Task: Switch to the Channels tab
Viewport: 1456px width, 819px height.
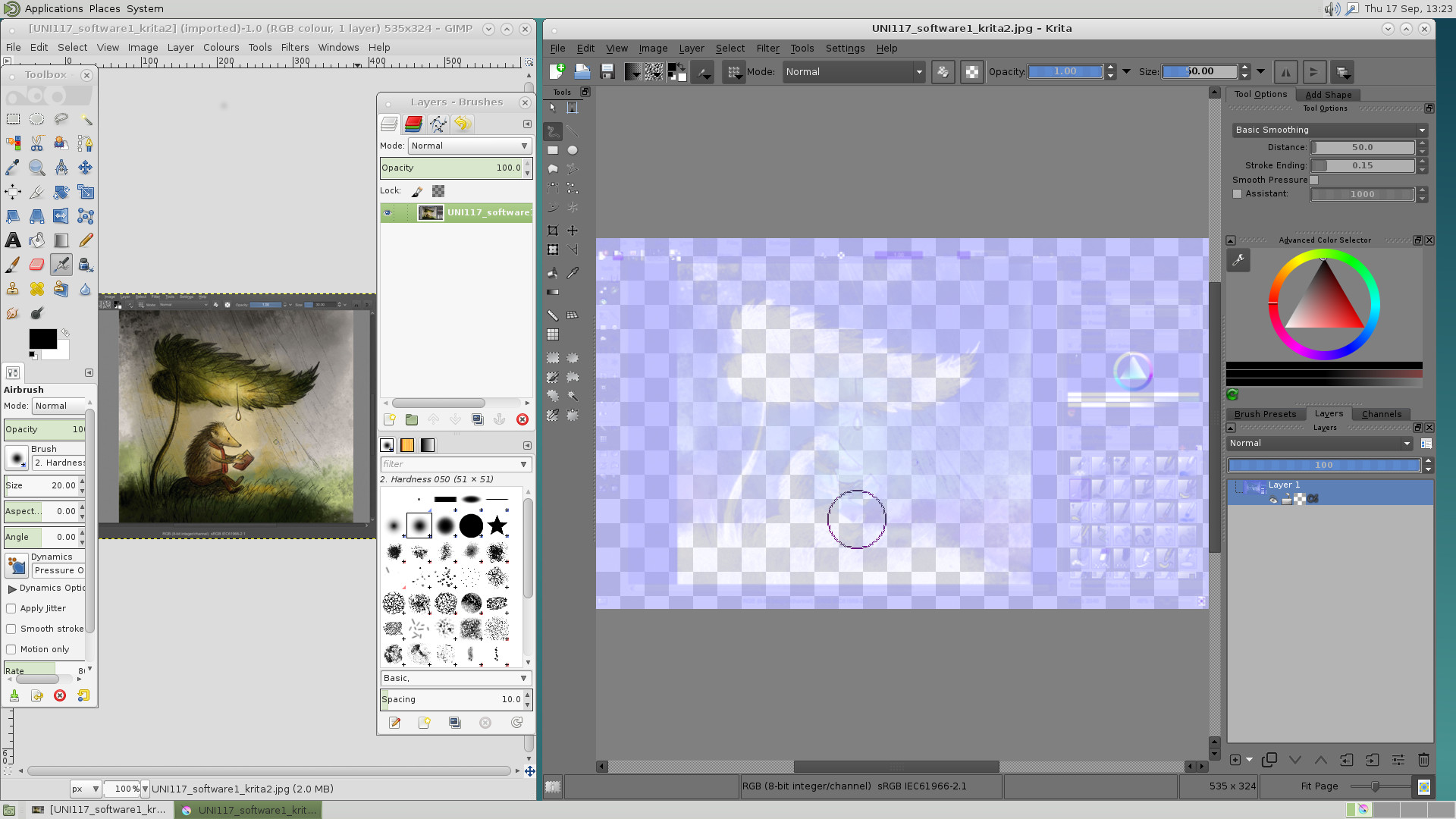Action: pyautogui.click(x=1381, y=414)
